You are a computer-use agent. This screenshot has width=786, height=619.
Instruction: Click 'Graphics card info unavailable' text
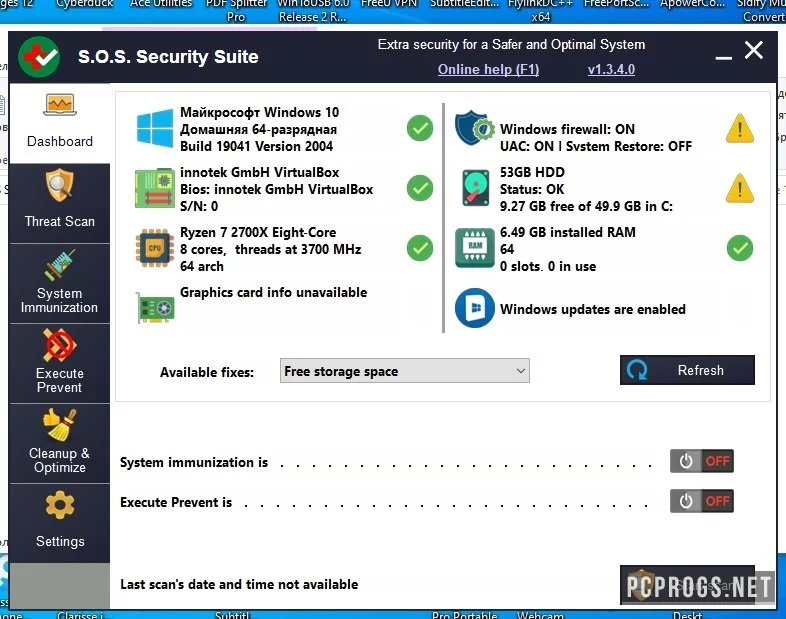pos(273,292)
